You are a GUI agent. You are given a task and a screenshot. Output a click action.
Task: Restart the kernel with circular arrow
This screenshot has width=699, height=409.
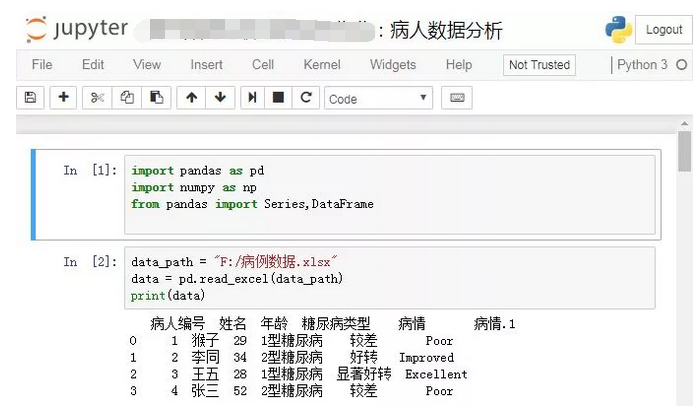point(306,97)
